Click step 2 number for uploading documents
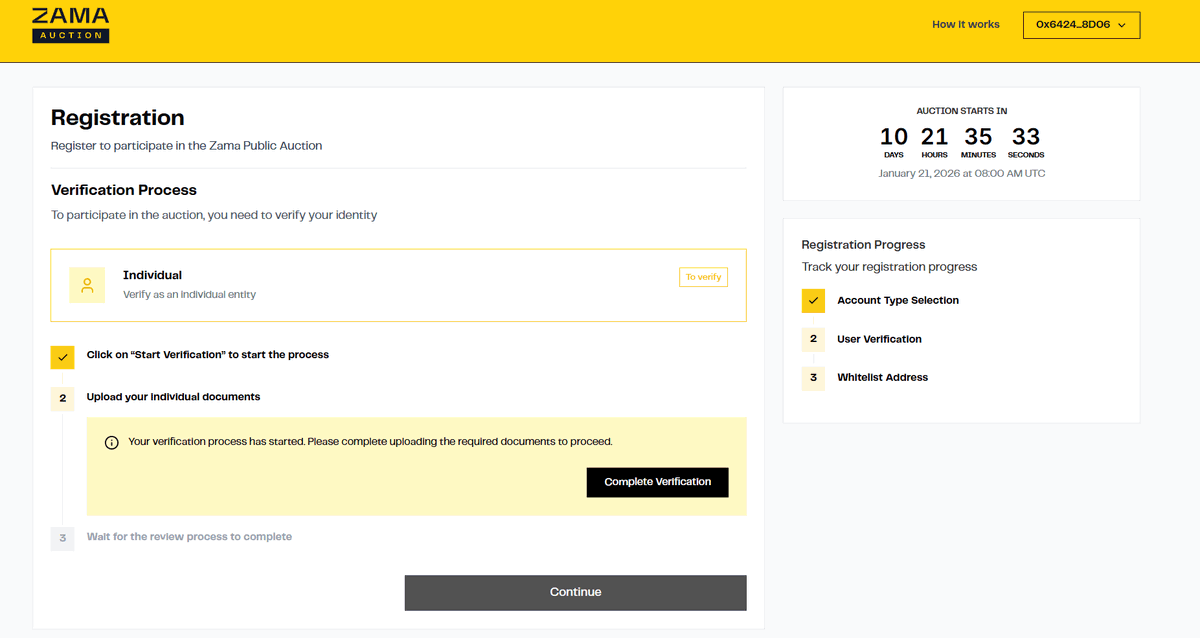The height and width of the screenshot is (638, 1200). [63, 398]
